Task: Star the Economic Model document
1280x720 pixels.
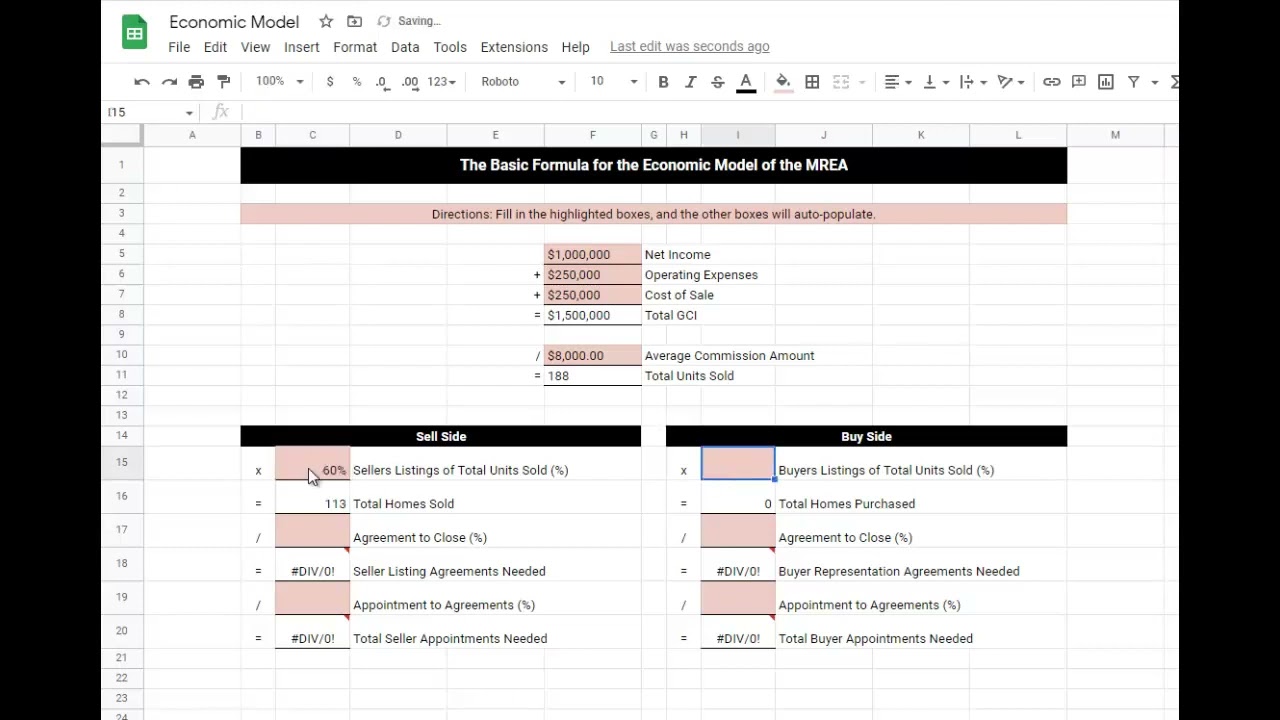Action: click(x=326, y=21)
